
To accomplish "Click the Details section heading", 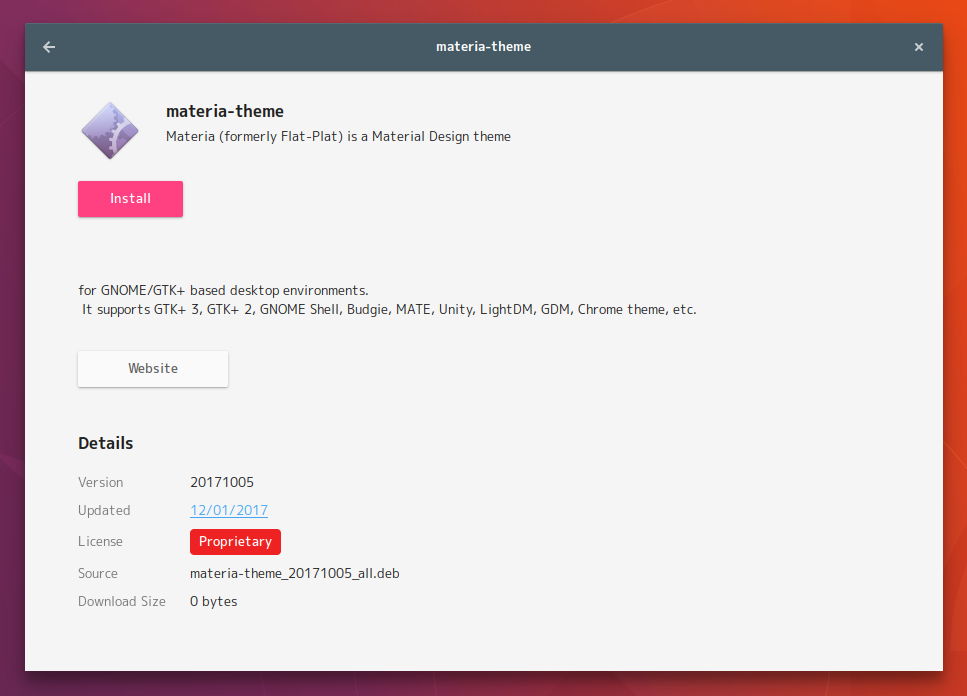I will point(105,443).
